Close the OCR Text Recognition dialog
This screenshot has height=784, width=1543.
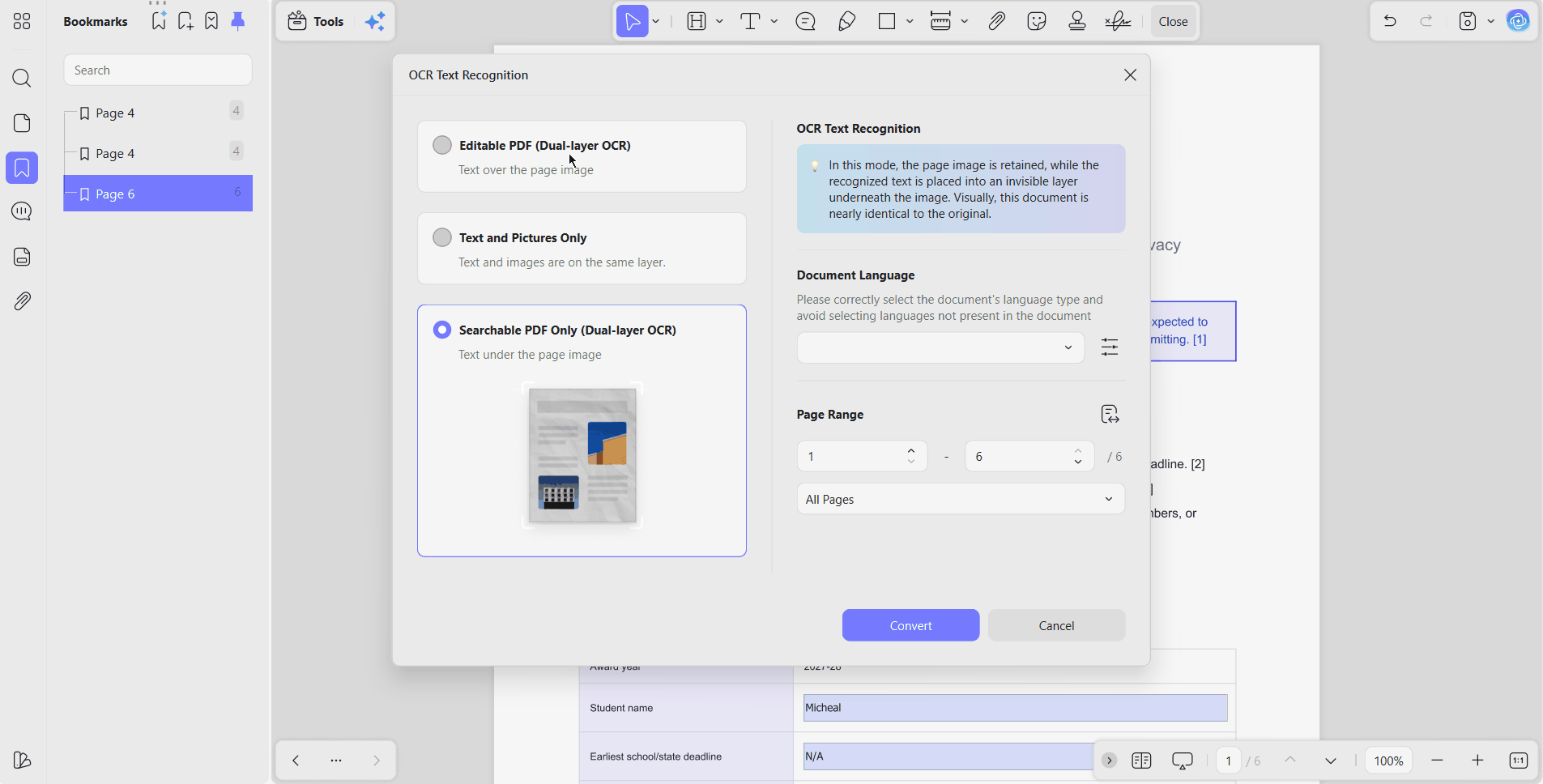(x=1130, y=75)
